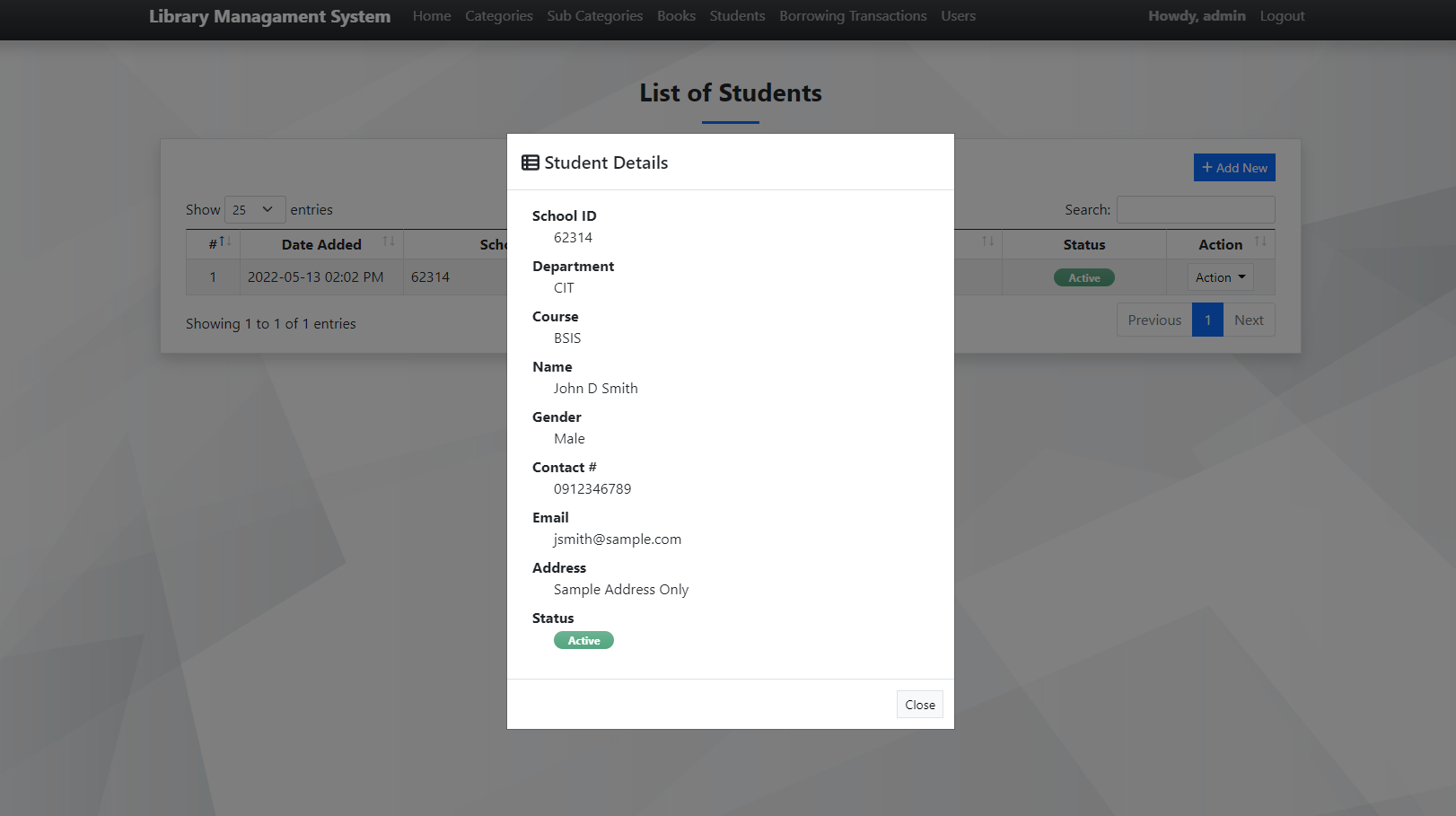Image resolution: width=1456 pixels, height=816 pixels.
Task: Open the Sub Categories menu item
Action: pos(595,16)
